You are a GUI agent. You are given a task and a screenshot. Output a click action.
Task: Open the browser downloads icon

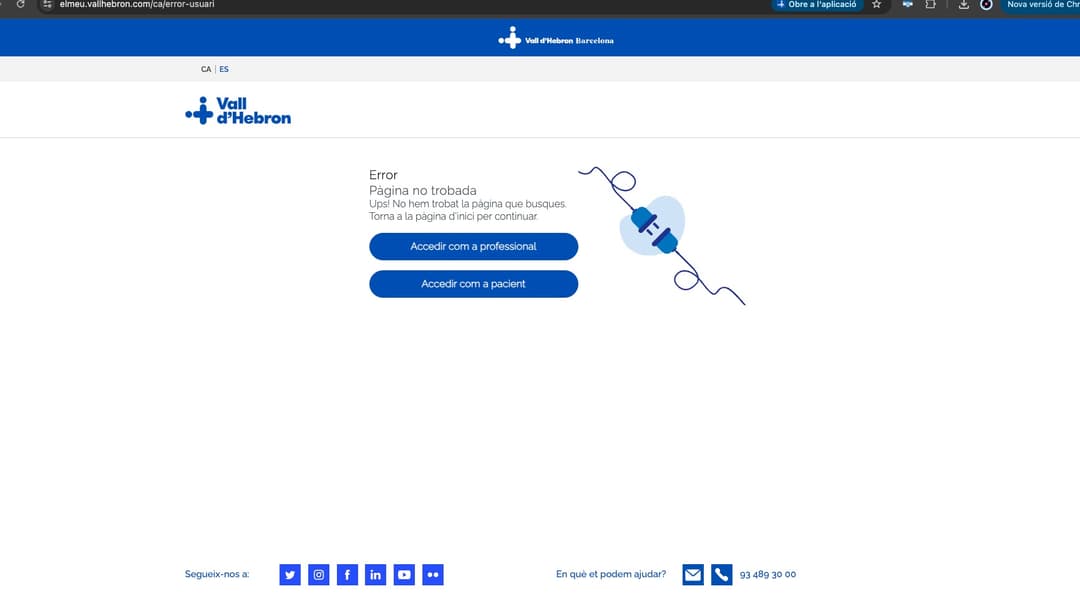tap(963, 5)
